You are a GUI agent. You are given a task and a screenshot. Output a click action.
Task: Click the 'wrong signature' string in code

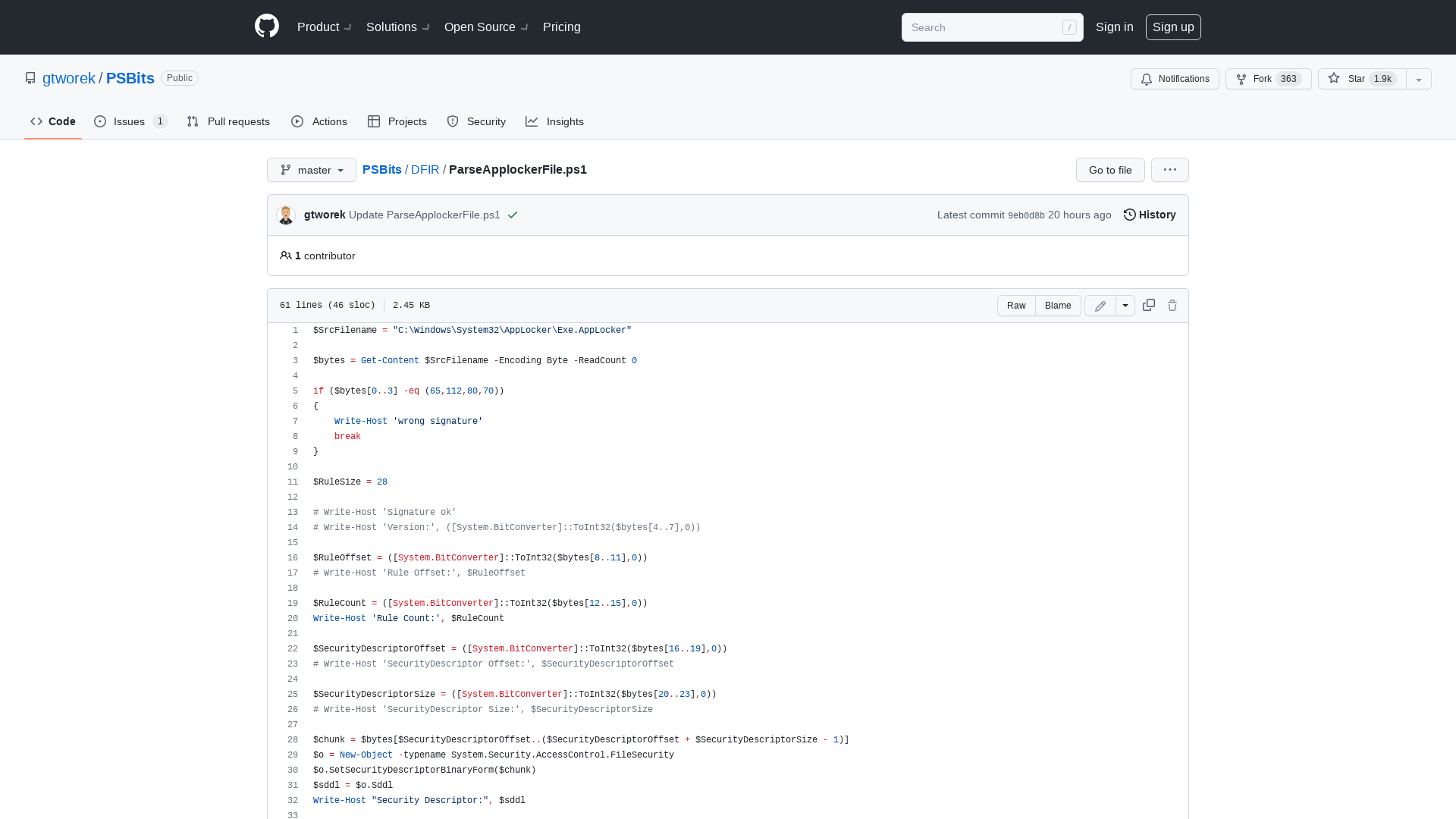(438, 422)
